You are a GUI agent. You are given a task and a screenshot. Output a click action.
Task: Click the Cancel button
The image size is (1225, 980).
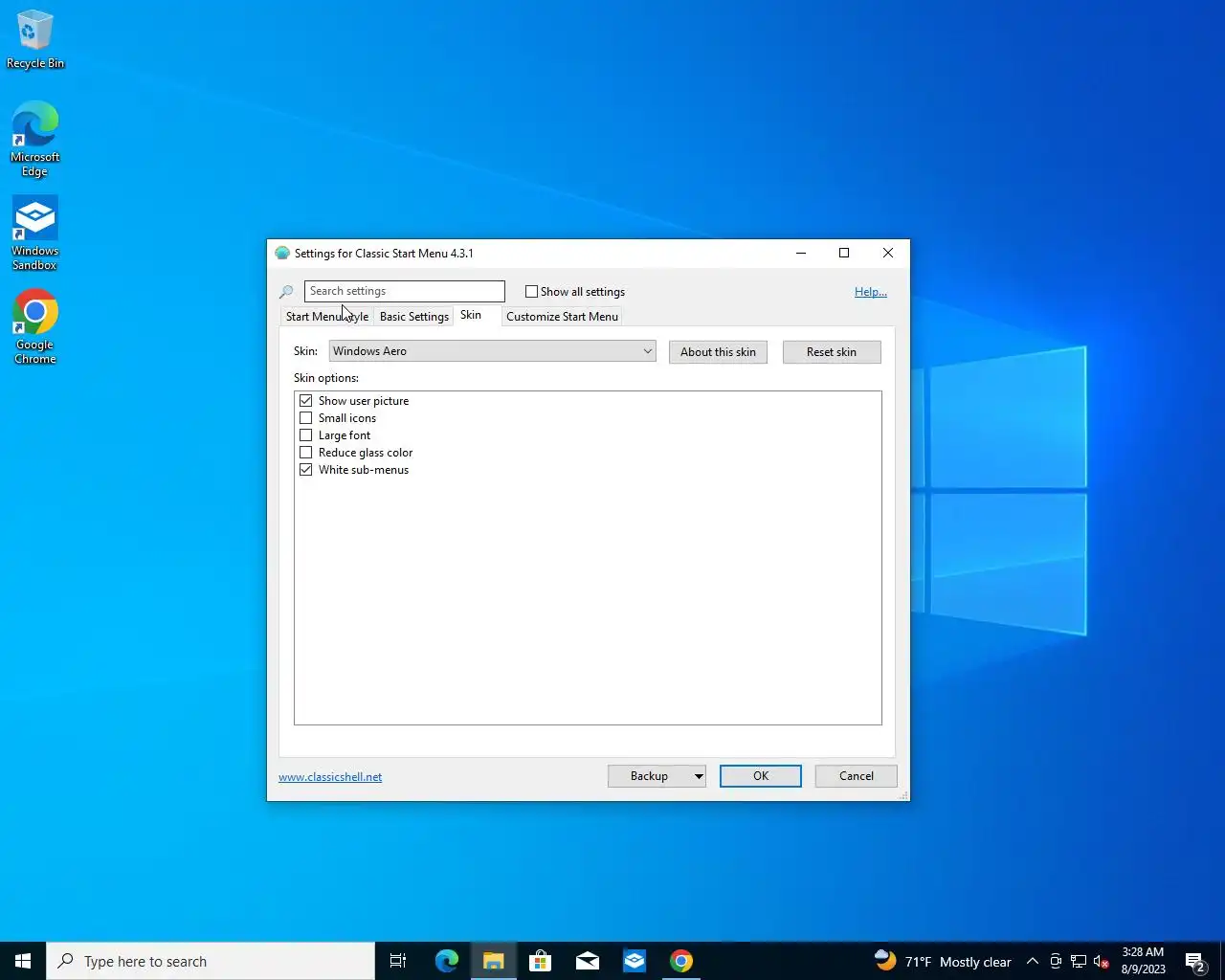click(x=857, y=776)
